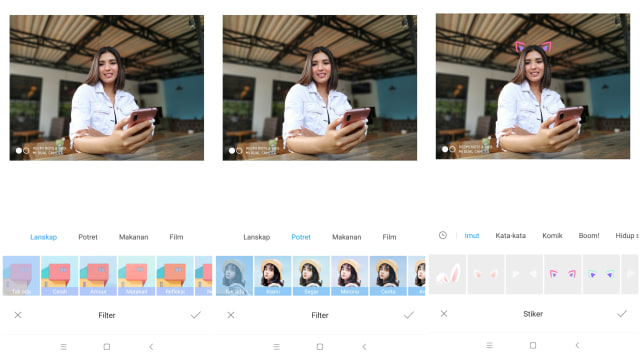Choose the Cerita portrait filter

coord(388,276)
